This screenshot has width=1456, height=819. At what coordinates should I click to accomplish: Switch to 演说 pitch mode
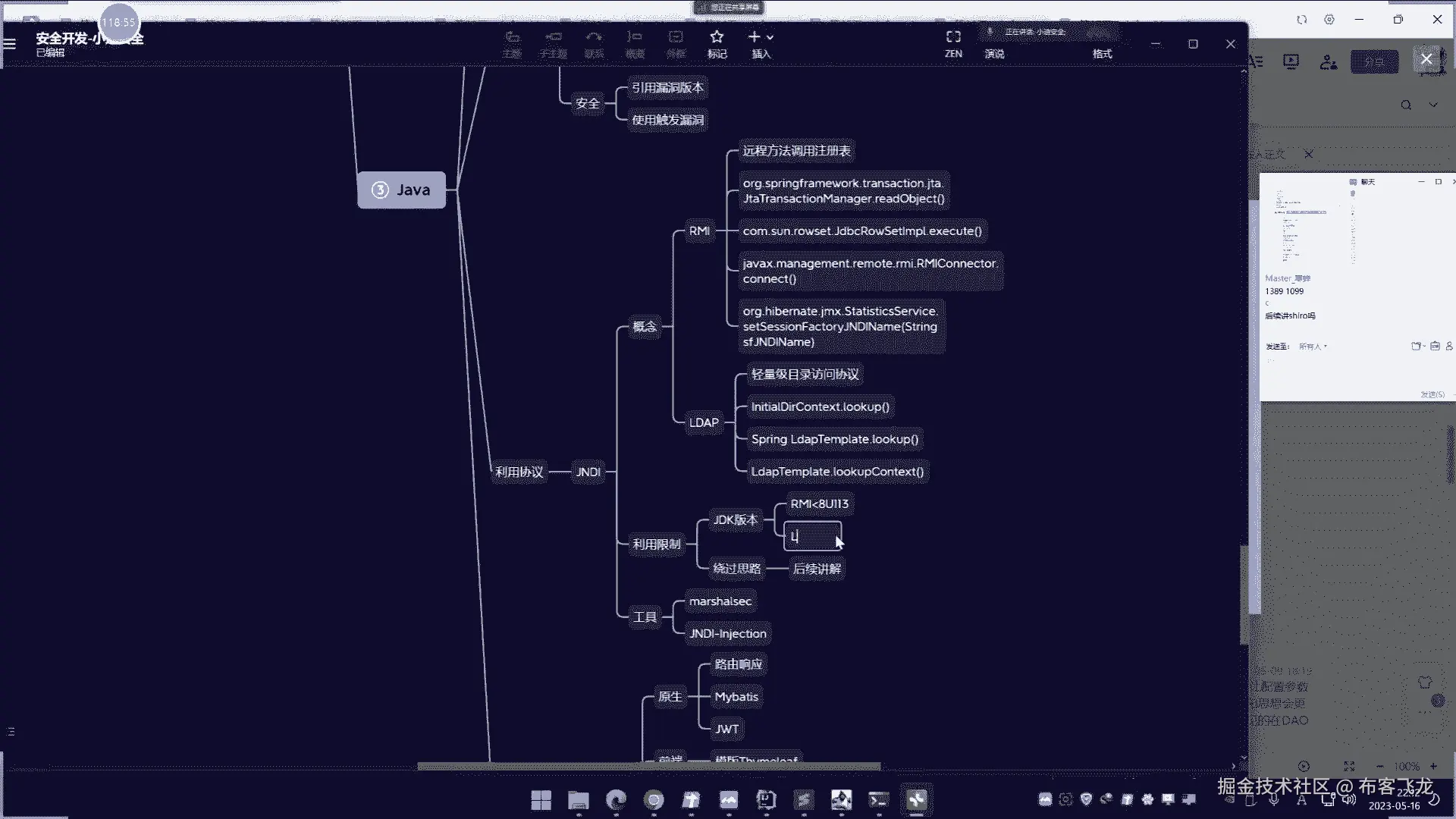pyautogui.click(x=994, y=54)
